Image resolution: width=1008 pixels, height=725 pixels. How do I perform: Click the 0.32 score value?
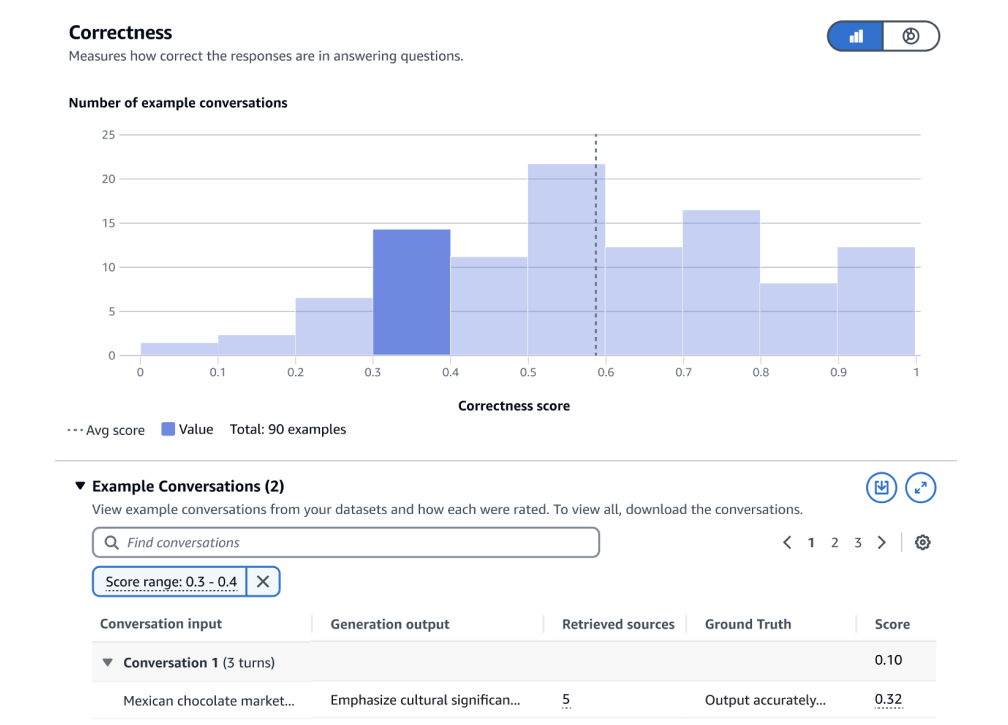tap(888, 700)
